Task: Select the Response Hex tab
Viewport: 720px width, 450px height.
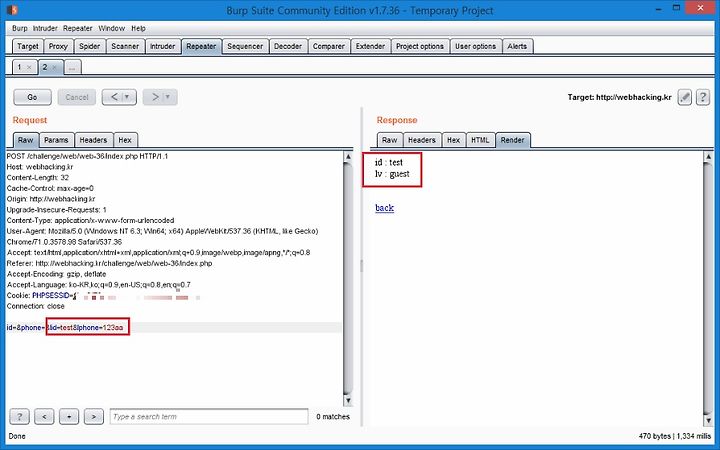Action: tap(453, 140)
